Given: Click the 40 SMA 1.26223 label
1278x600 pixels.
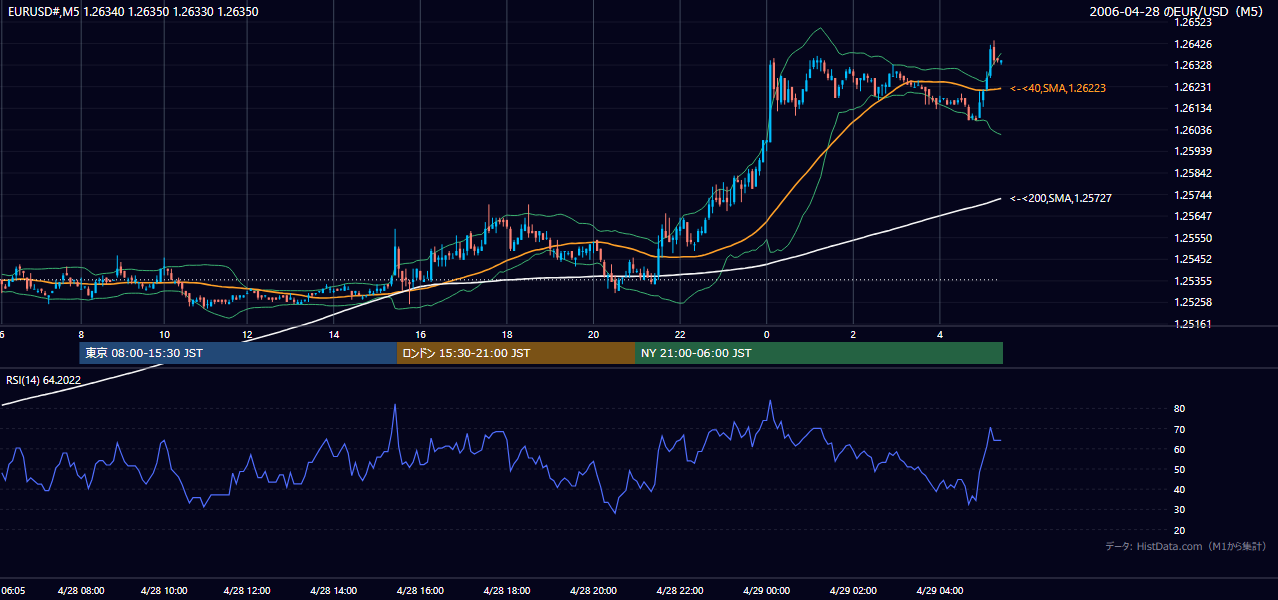Looking at the screenshot, I should point(1058,88).
